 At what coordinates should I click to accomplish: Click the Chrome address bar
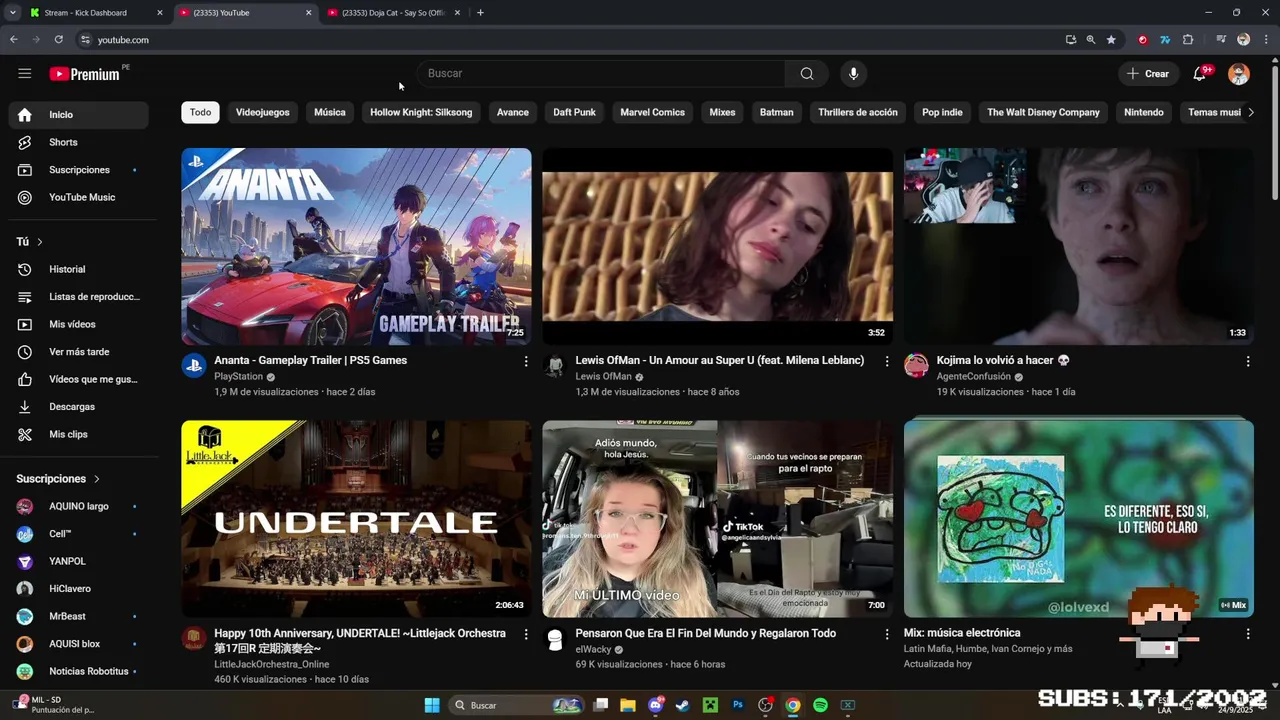click(x=570, y=40)
